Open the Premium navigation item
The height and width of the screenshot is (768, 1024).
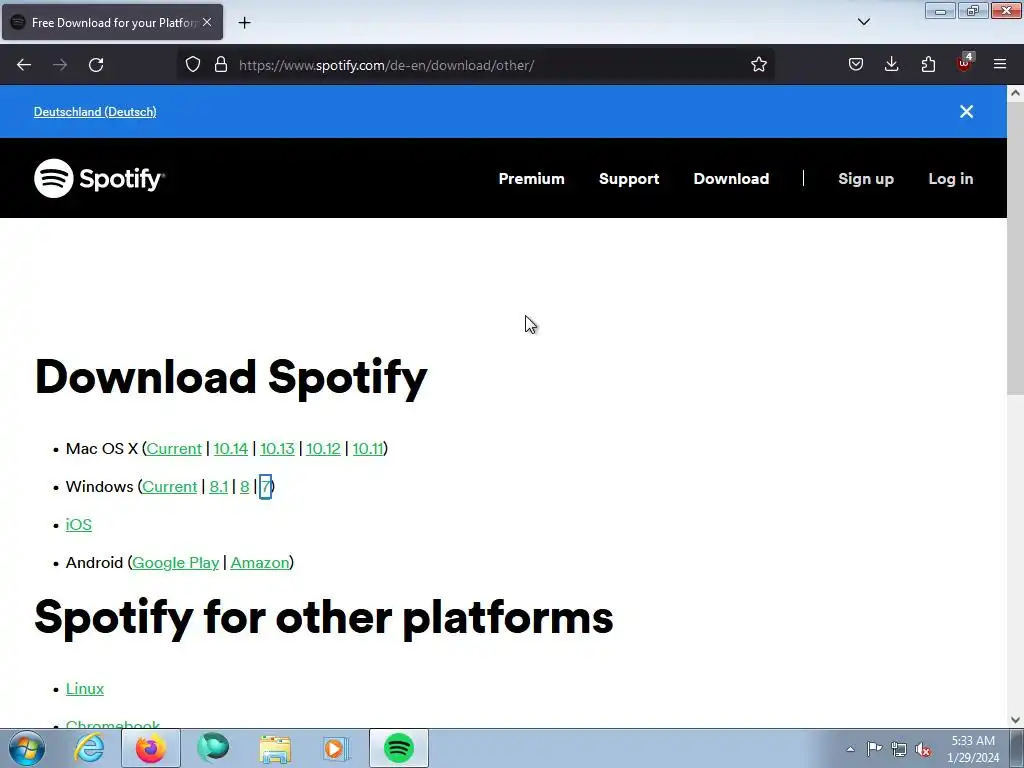pos(532,179)
